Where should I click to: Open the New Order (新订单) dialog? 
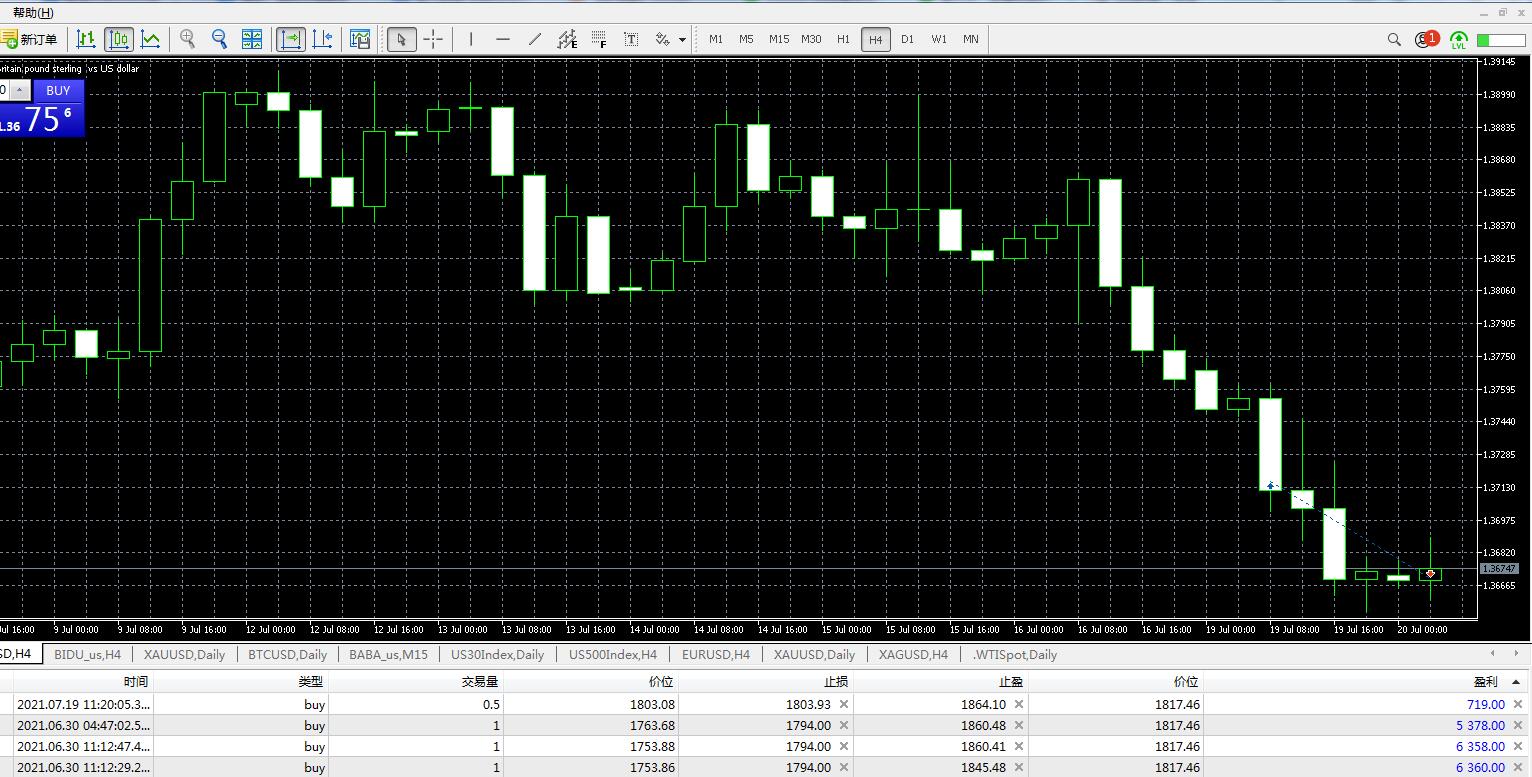click(30, 39)
